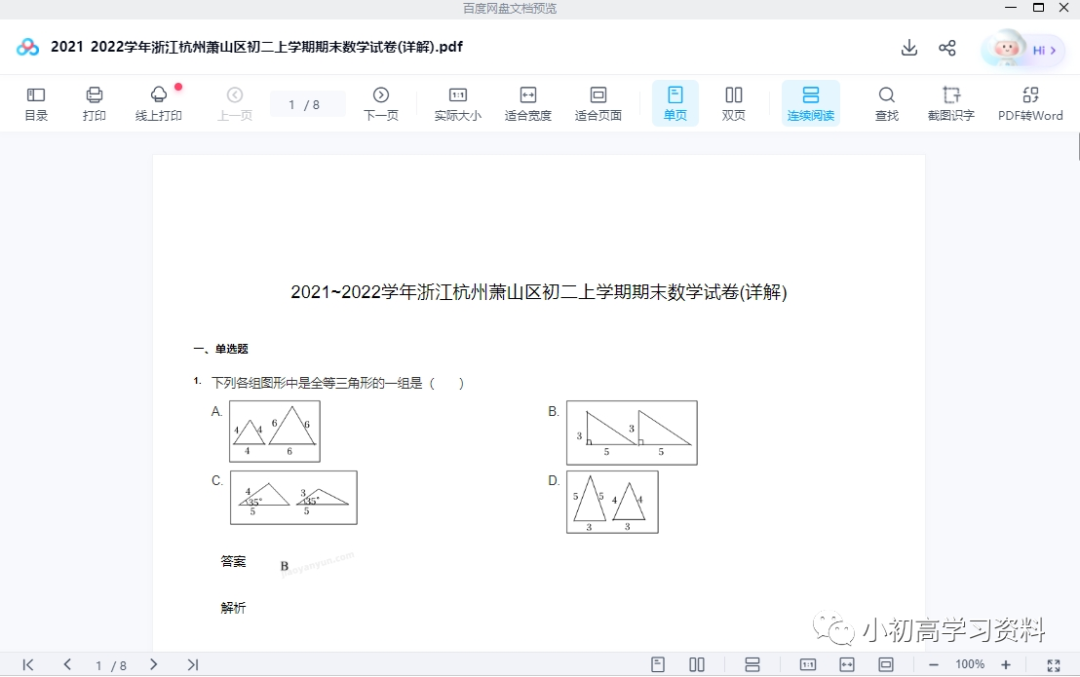This screenshot has height=677, width=1080.
Task: Zoom out with the minus button
Action: [x=933, y=665]
